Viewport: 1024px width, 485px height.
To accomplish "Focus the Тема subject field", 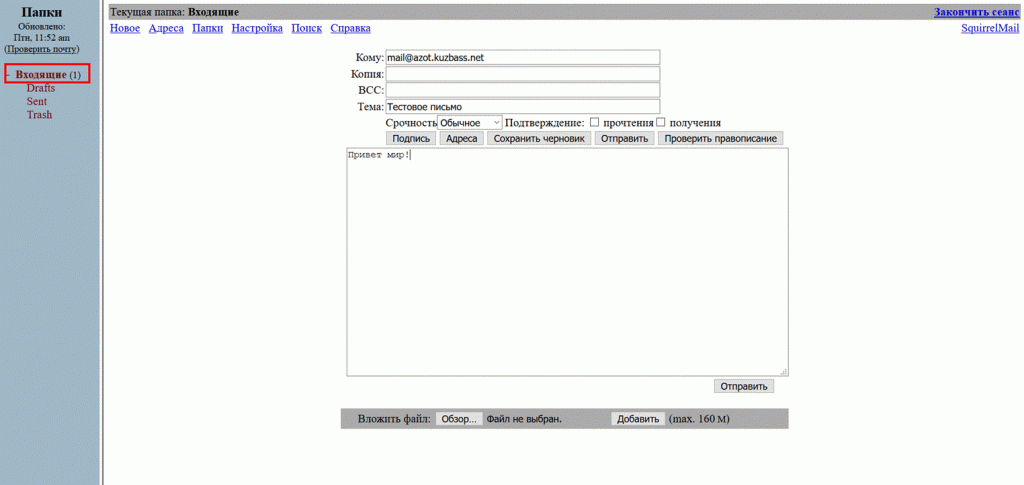I will point(522,106).
